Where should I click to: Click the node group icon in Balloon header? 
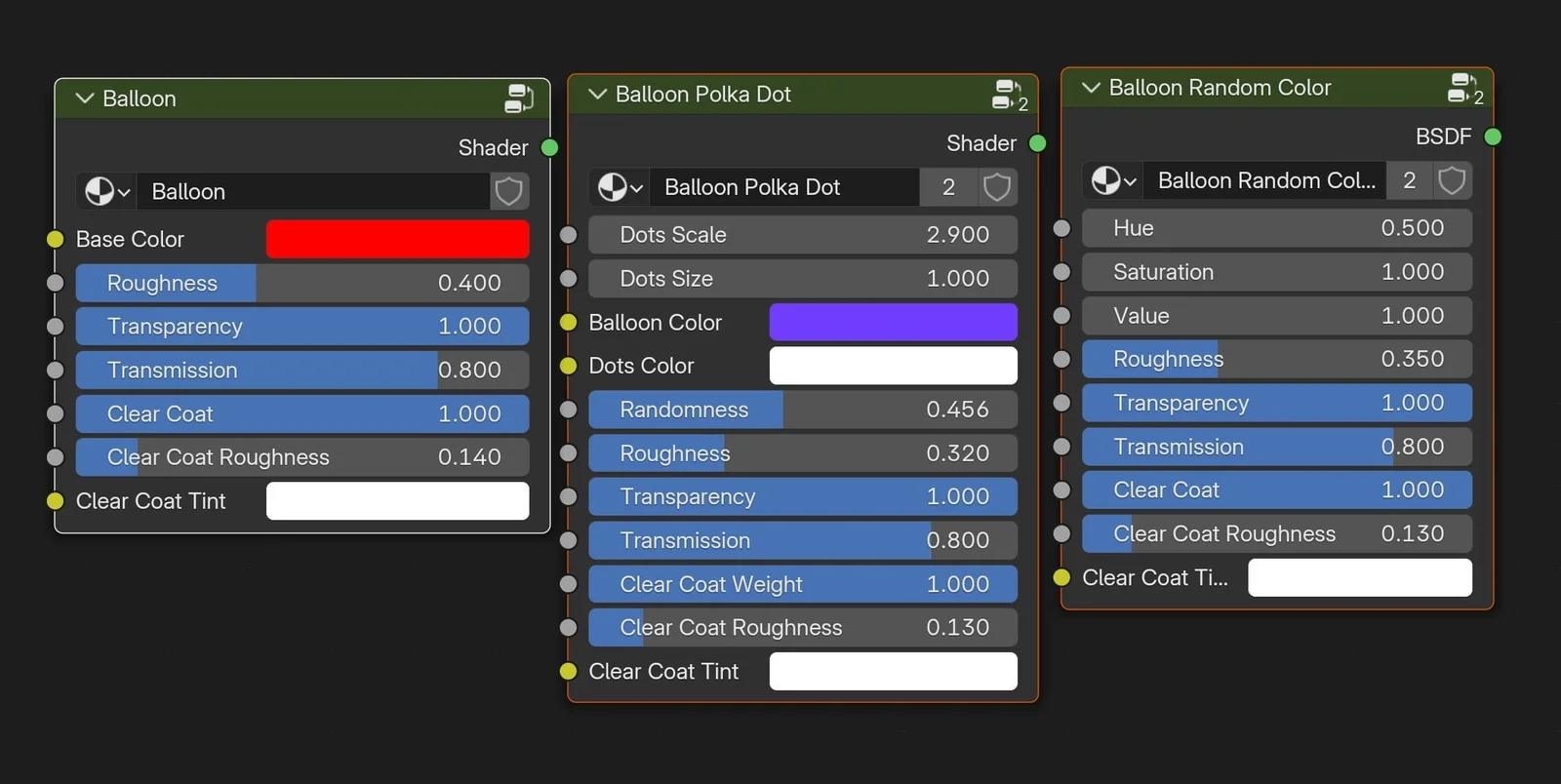[x=518, y=98]
